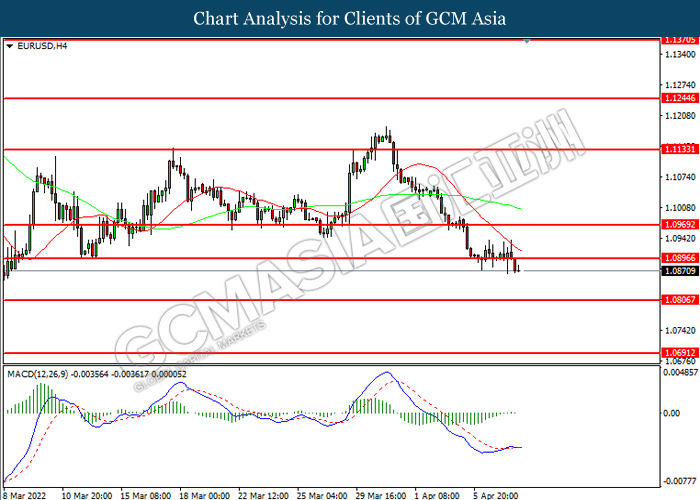Click the 1.12080 axis price value
Screen dimensions: 700x500
[x=680, y=116]
